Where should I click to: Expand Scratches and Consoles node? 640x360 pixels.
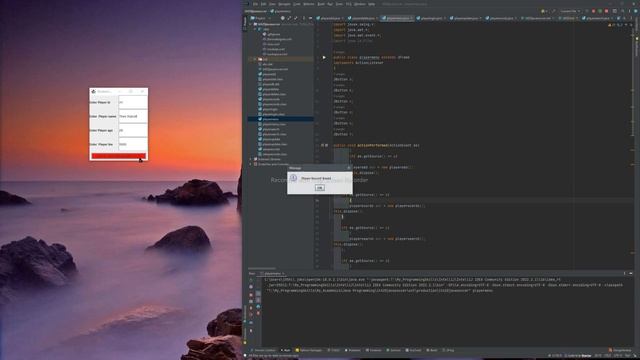250,164
